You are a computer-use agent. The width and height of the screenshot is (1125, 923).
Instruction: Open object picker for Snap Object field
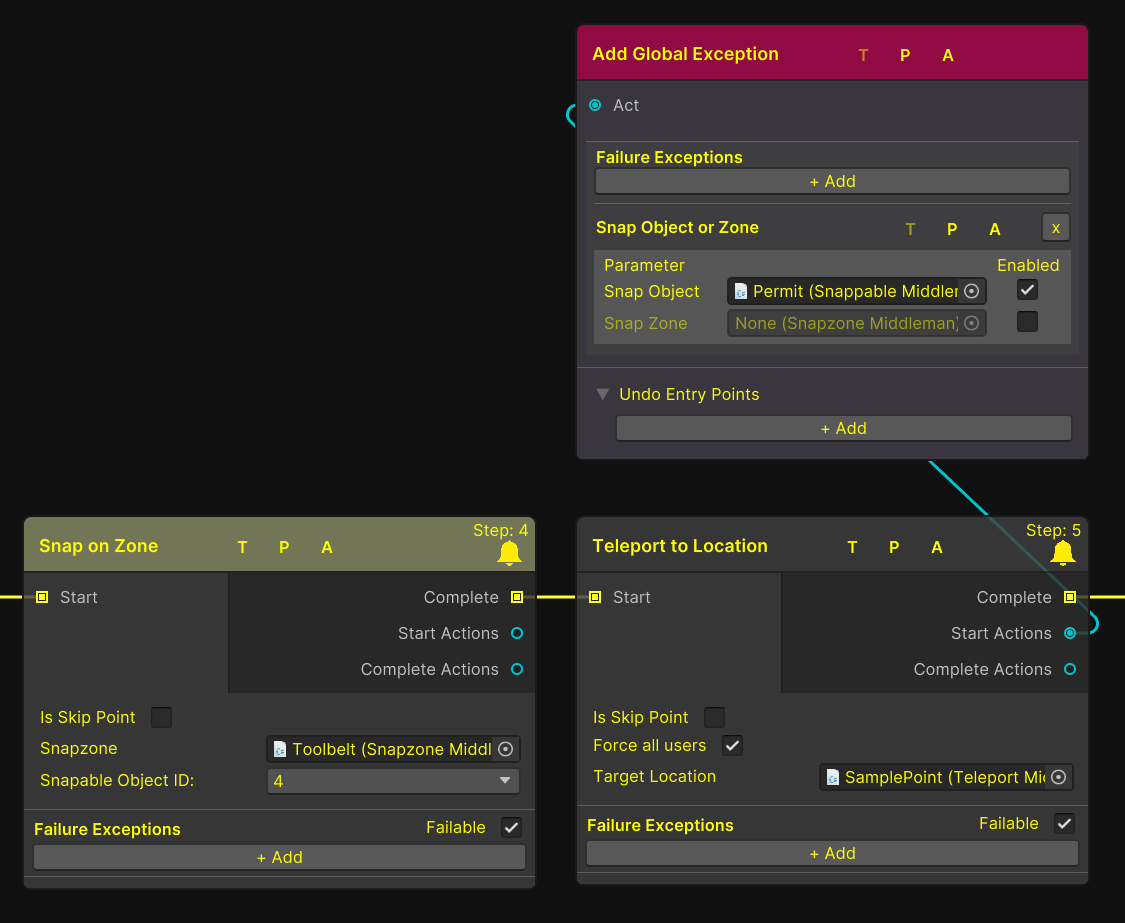pyautogui.click(x=971, y=291)
